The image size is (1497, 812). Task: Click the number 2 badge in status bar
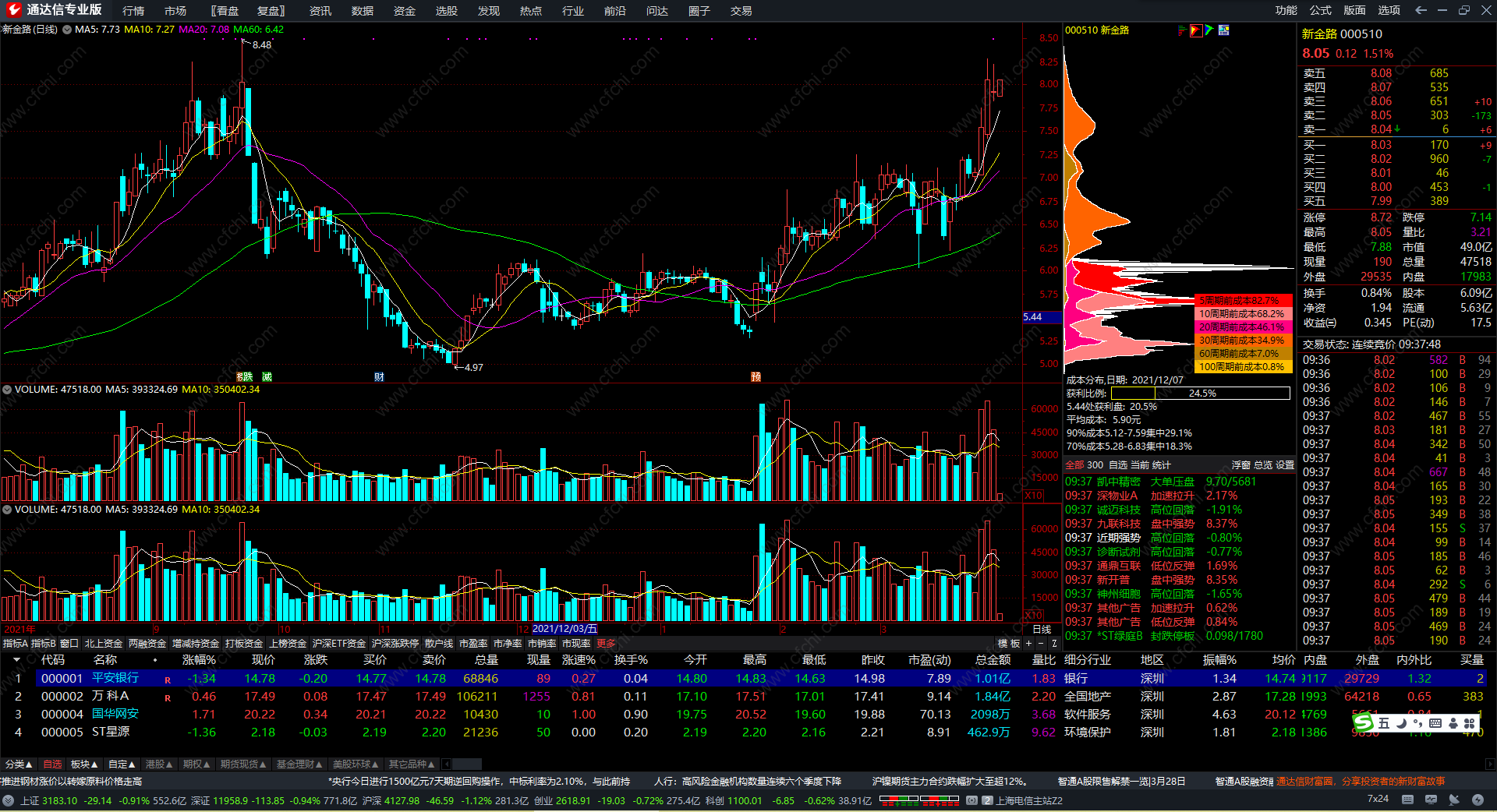click(987, 800)
